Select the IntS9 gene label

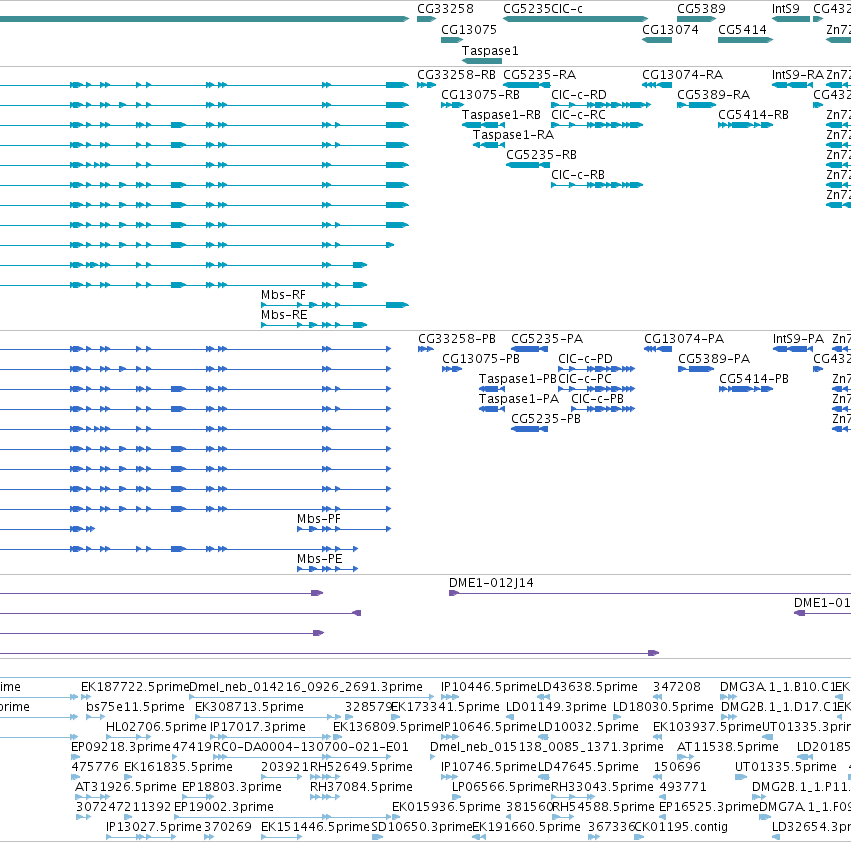[x=785, y=9]
